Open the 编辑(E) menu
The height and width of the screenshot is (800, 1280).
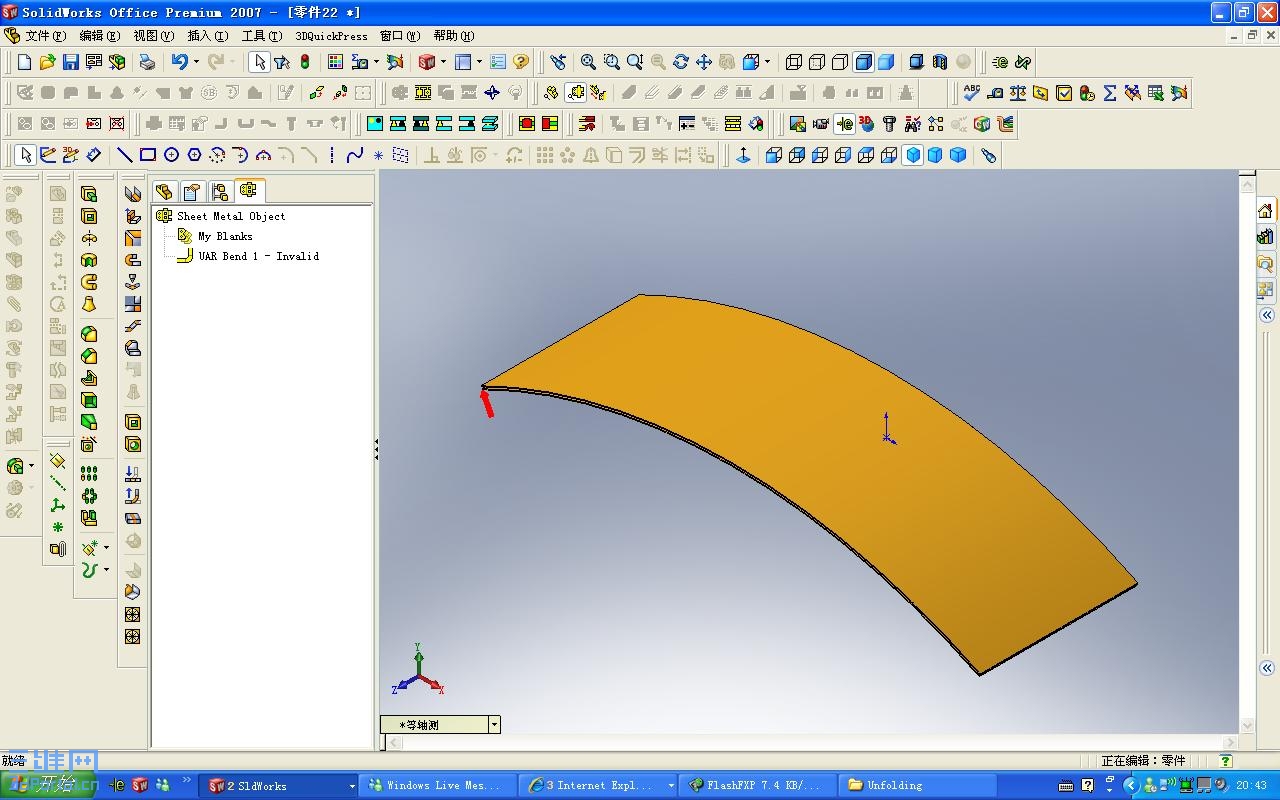(x=99, y=36)
